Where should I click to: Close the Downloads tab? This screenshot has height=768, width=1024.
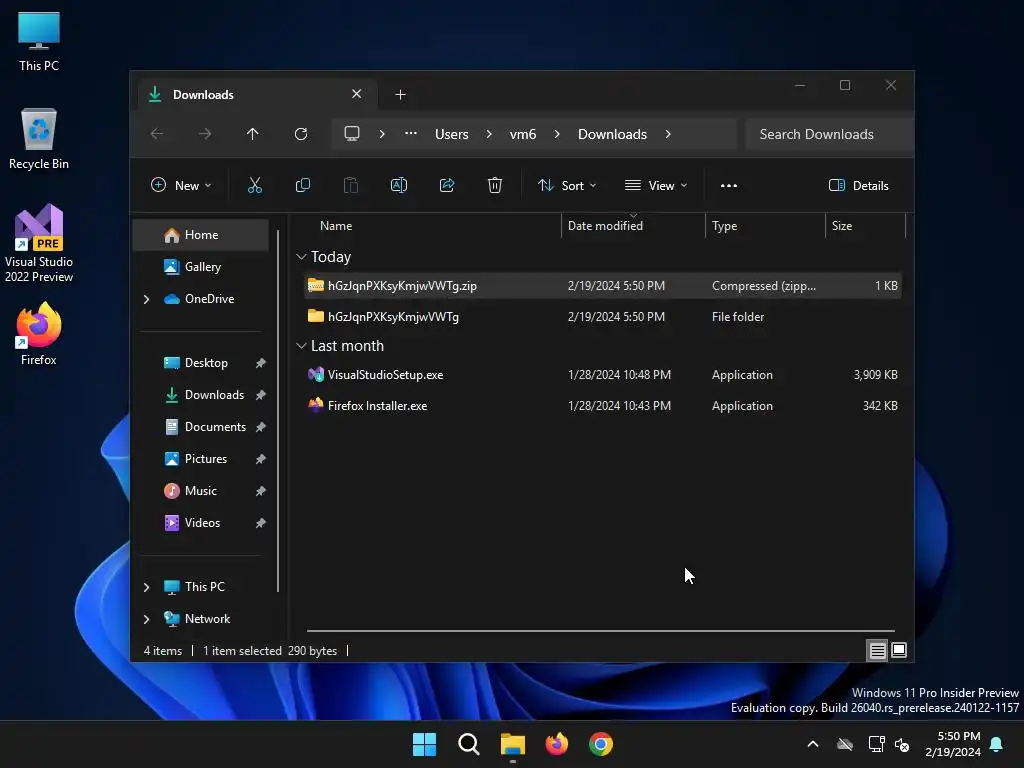pos(357,94)
